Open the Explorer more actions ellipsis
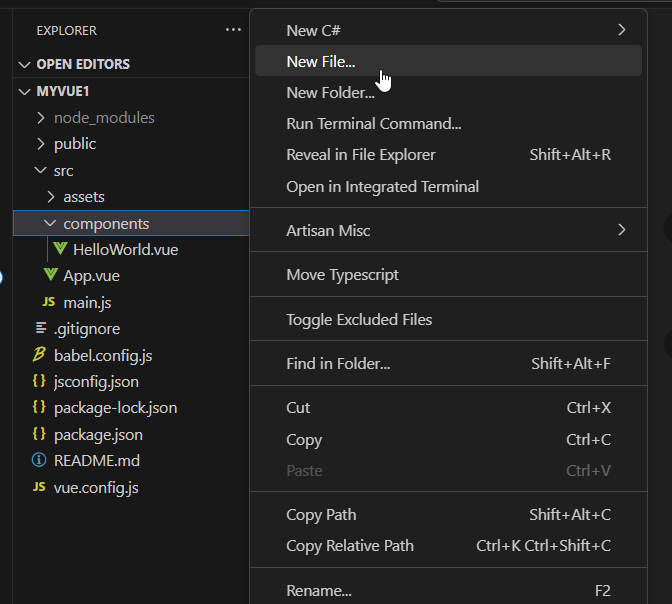Image resolution: width=672 pixels, height=604 pixels. [233, 30]
